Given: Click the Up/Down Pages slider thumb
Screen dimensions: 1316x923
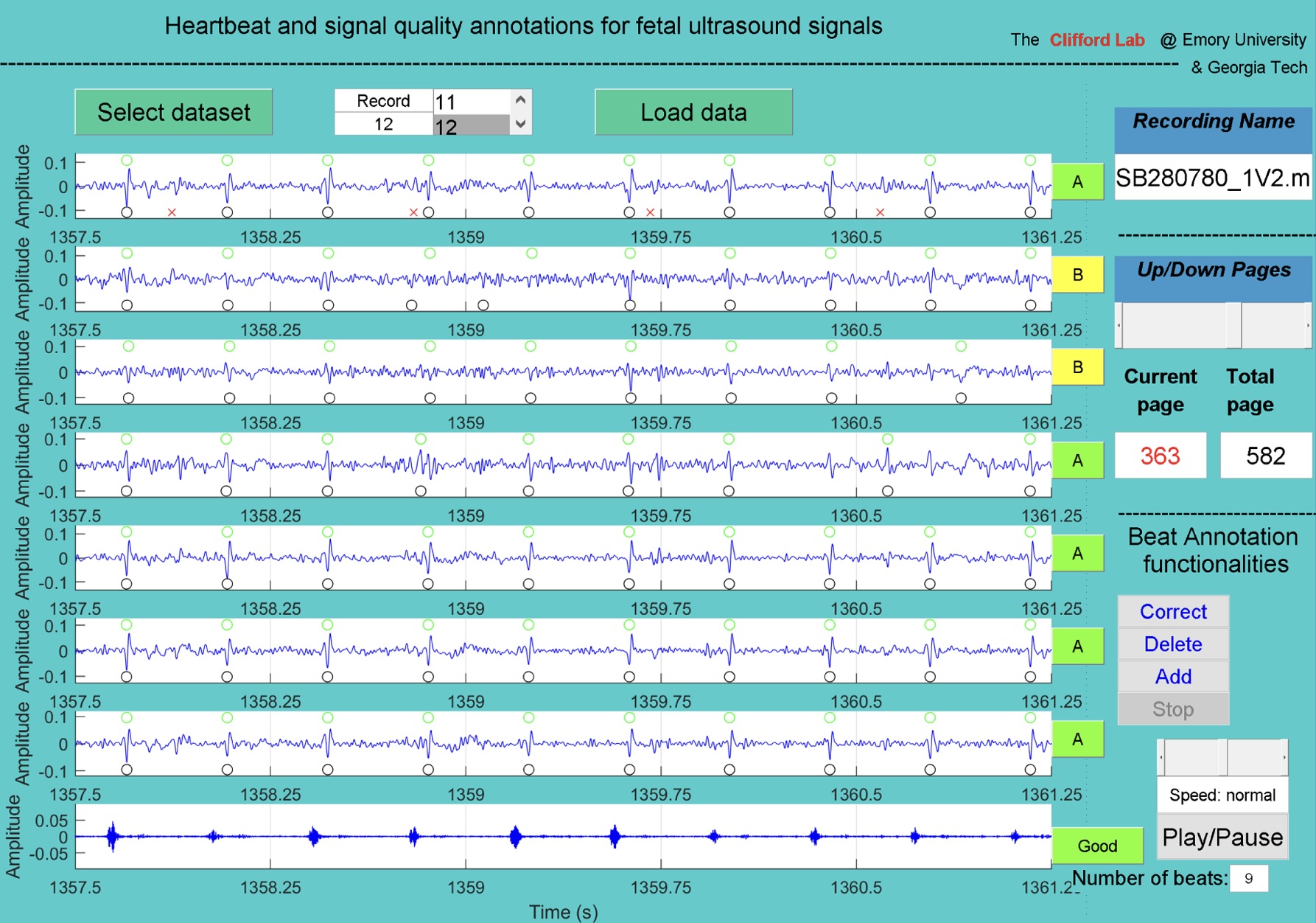Looking at the screenshot, I should tap(1233, 325).
